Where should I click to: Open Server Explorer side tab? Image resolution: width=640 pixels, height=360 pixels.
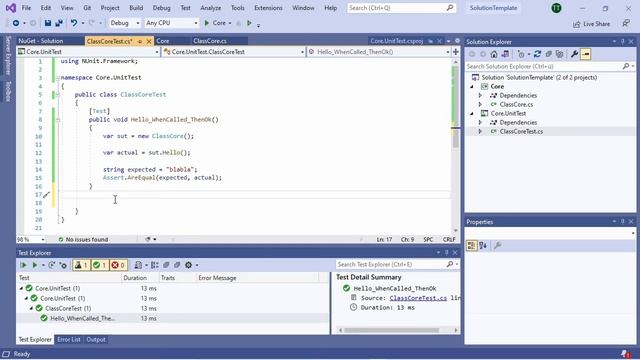pyautogui.click(x=8, y=56)
